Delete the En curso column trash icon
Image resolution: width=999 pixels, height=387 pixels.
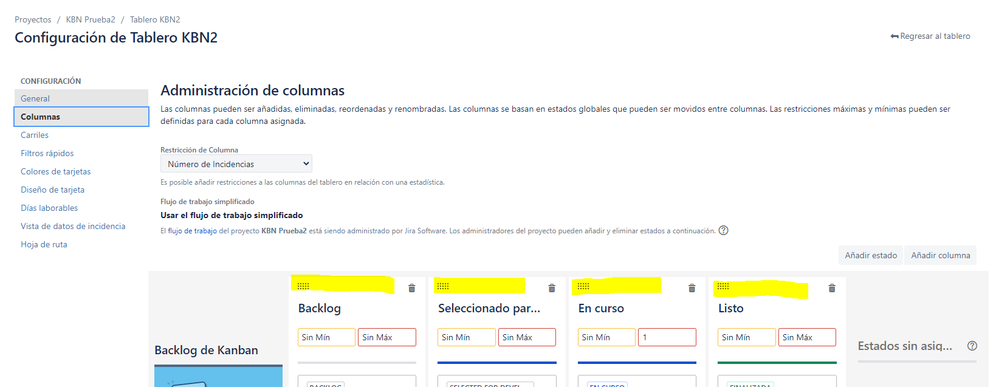(x=692, y=288)
